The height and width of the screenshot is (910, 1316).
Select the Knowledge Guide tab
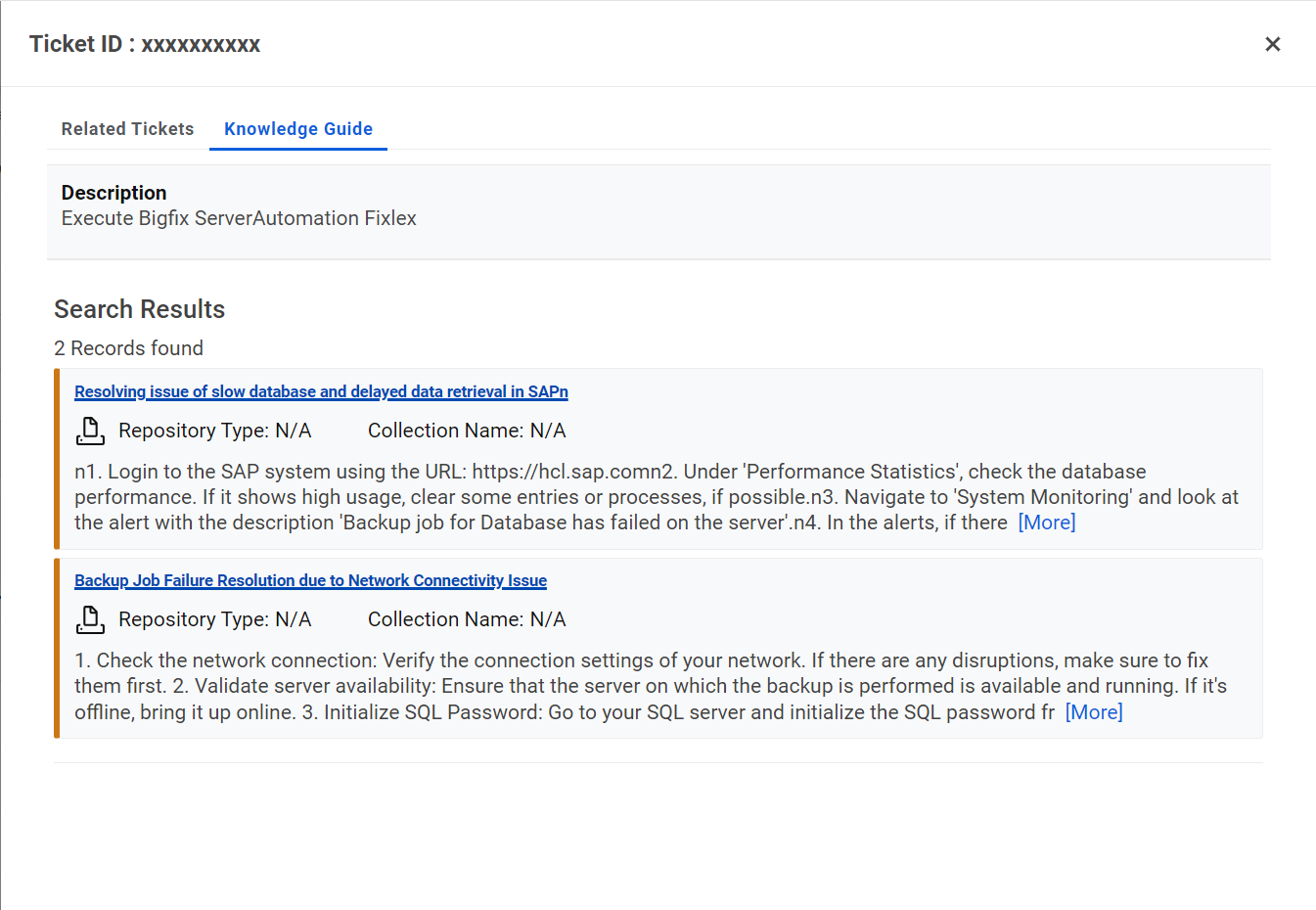297,128
